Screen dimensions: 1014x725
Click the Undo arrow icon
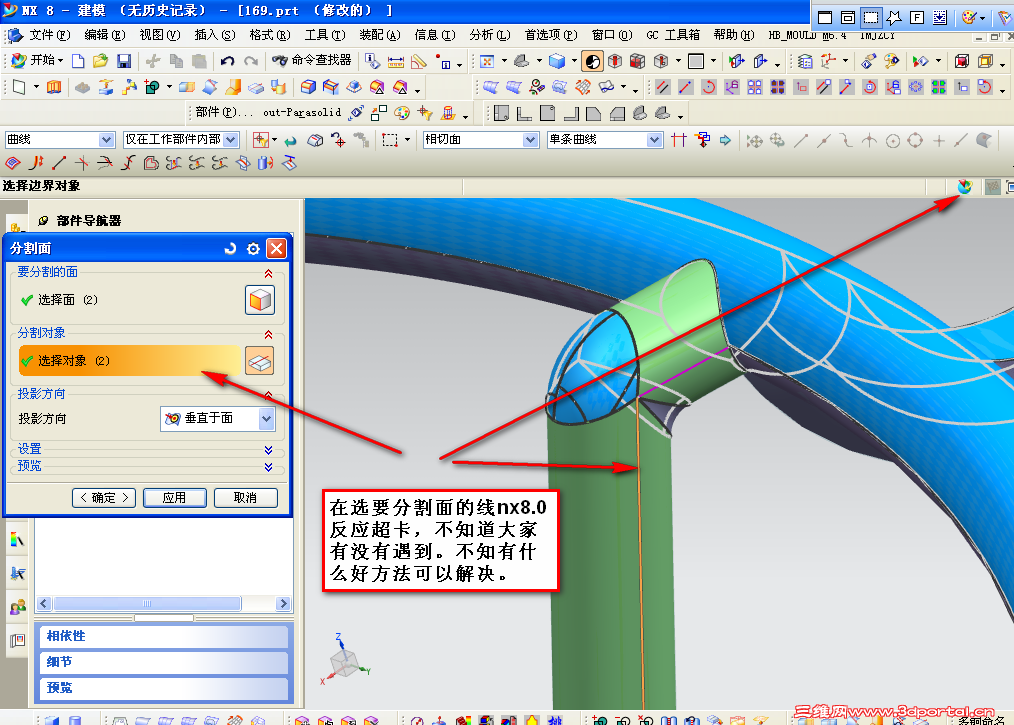227,61
